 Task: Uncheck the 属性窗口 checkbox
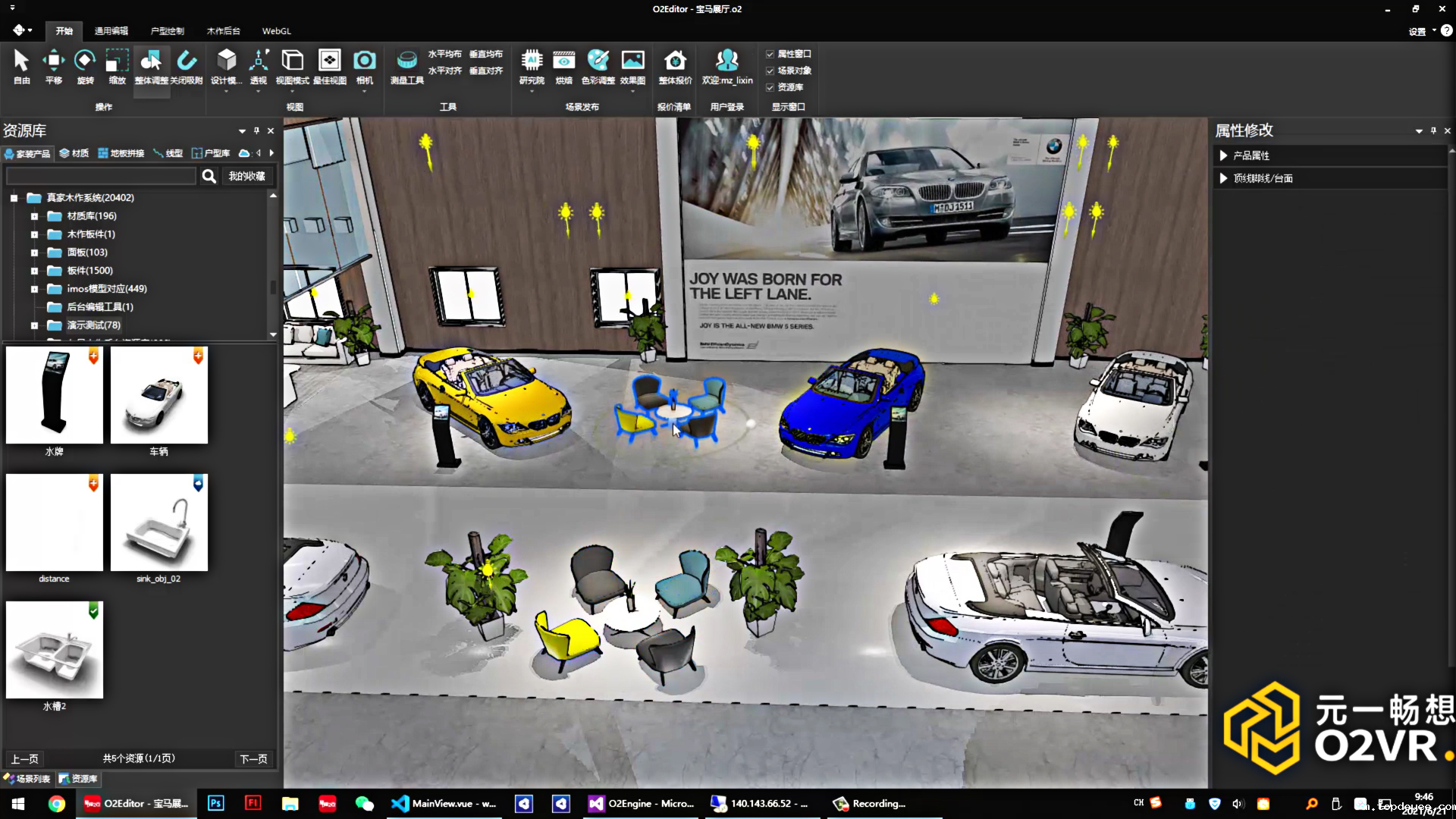point(770,55)
